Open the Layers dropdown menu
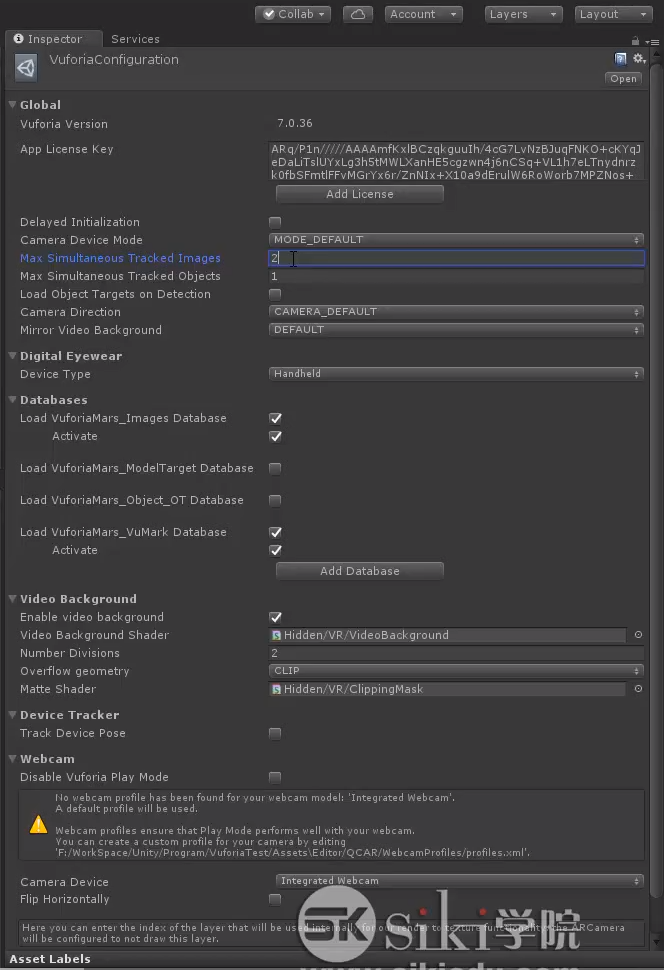The width and height of the screenshot is (664, 970). pos(524,14)
